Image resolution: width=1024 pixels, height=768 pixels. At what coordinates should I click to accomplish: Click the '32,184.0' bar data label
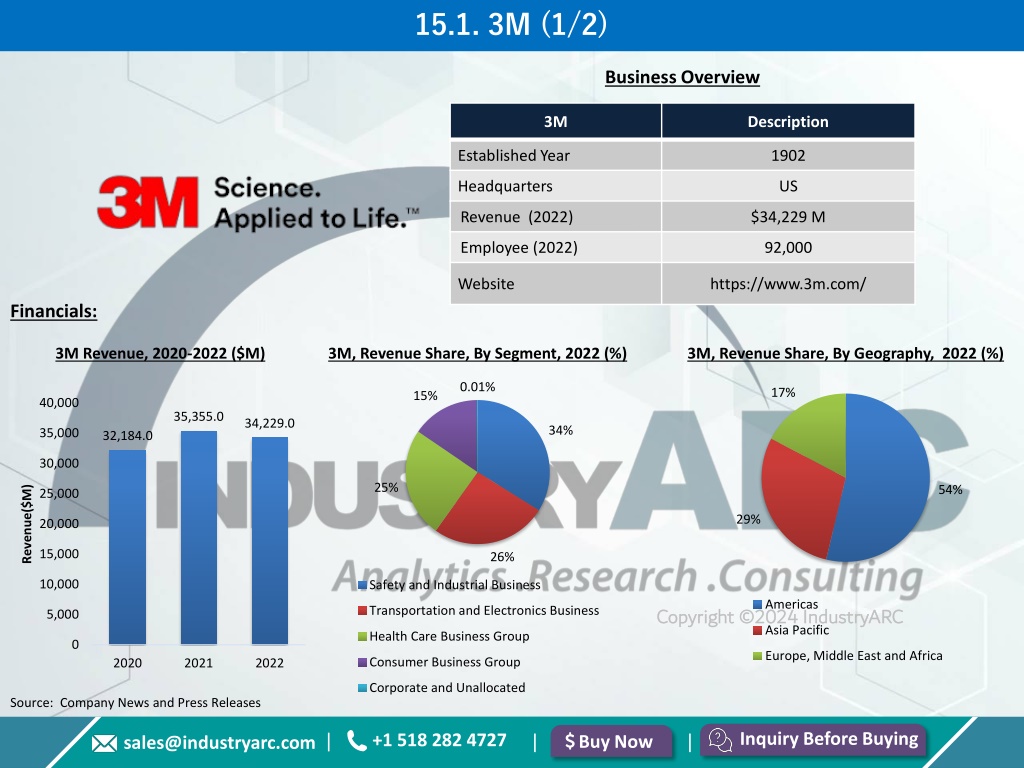pyautogui.click(x=127, y=436)
